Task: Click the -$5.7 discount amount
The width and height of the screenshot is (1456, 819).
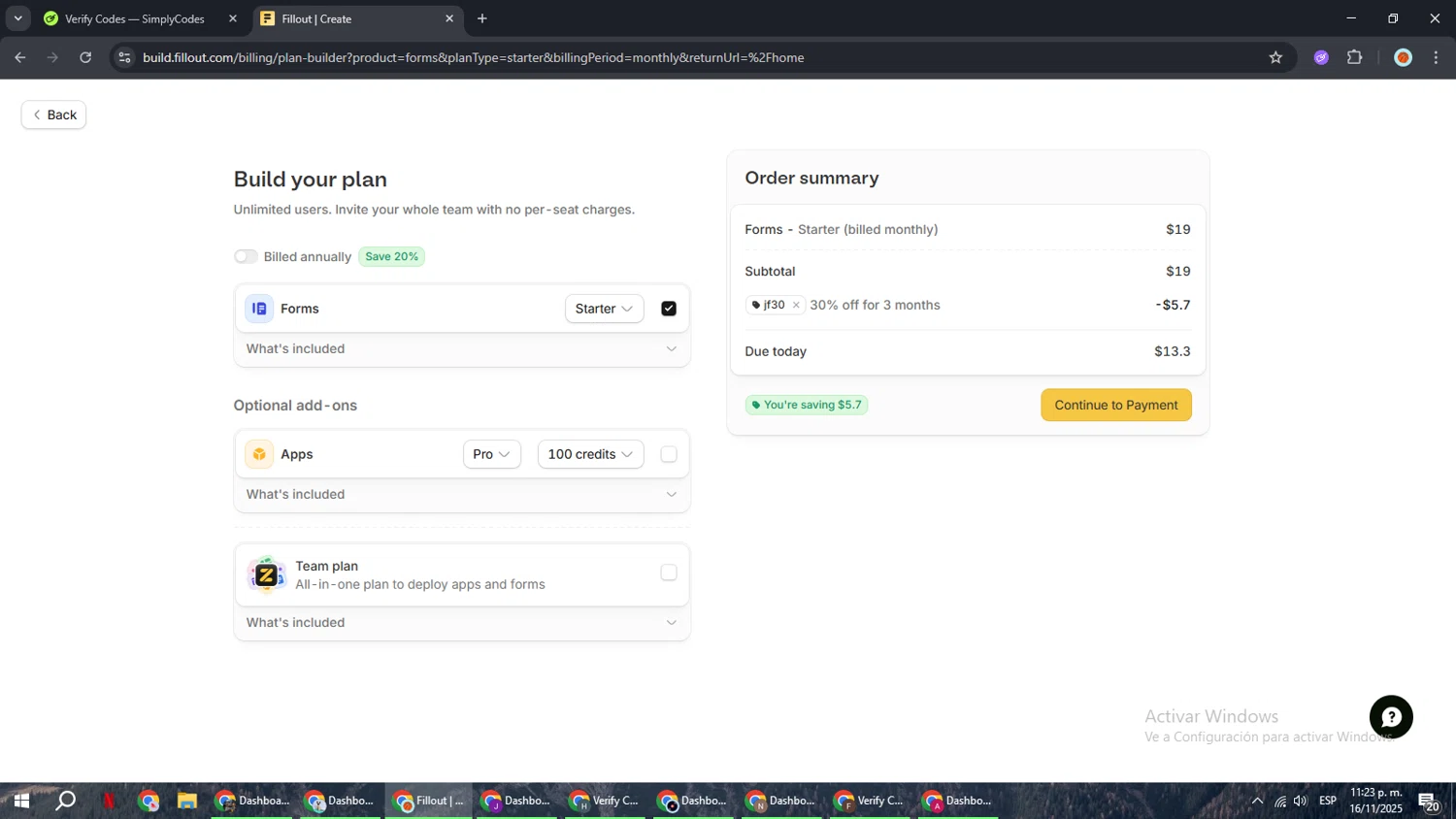Action: [1174, 305]
